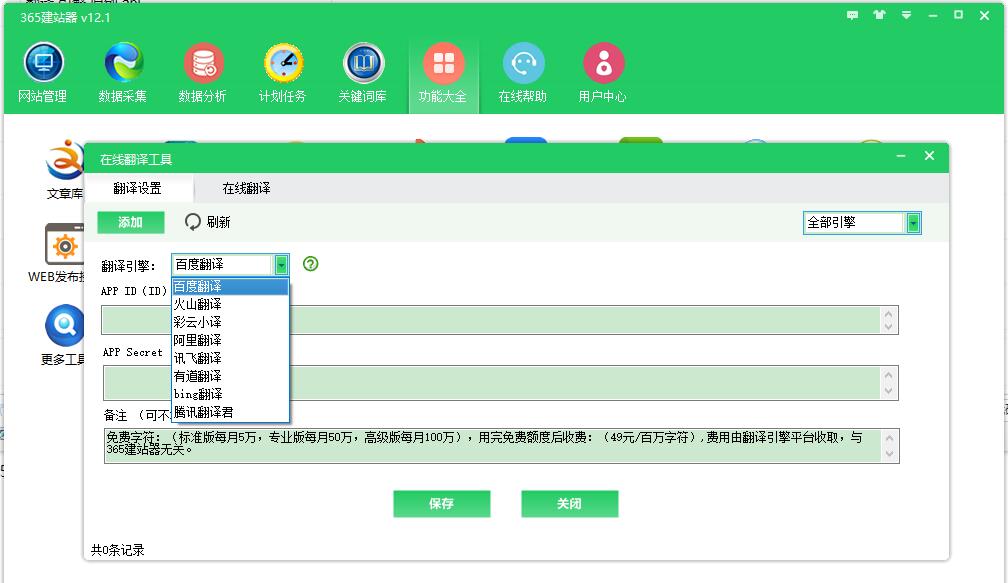Open 在线帮助 online help

(x=523, y=73)
